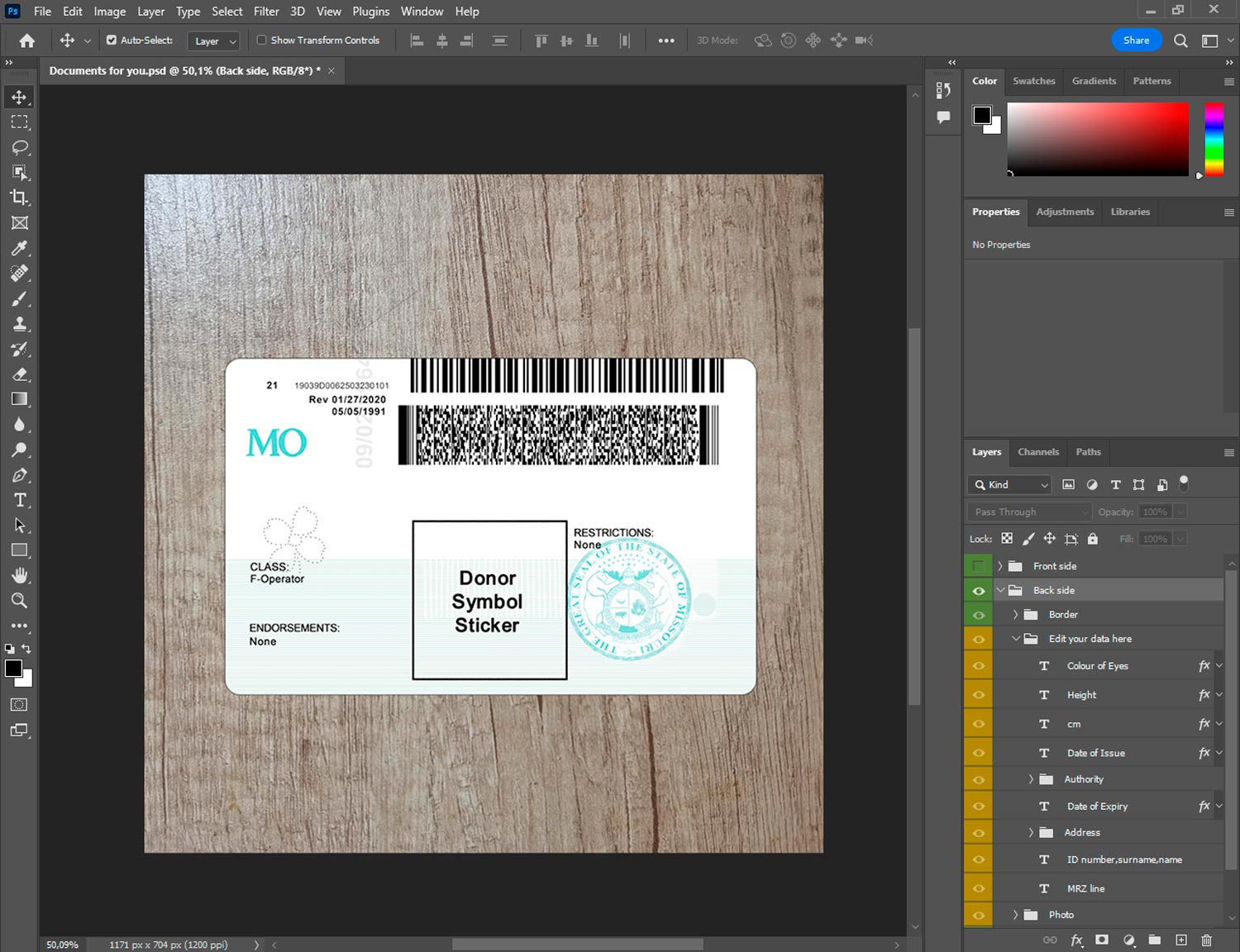The height and width of the screenshot is (952, 1240).
Task: Uncheck the Auto-Select checkbox
Action: (112, 40)
